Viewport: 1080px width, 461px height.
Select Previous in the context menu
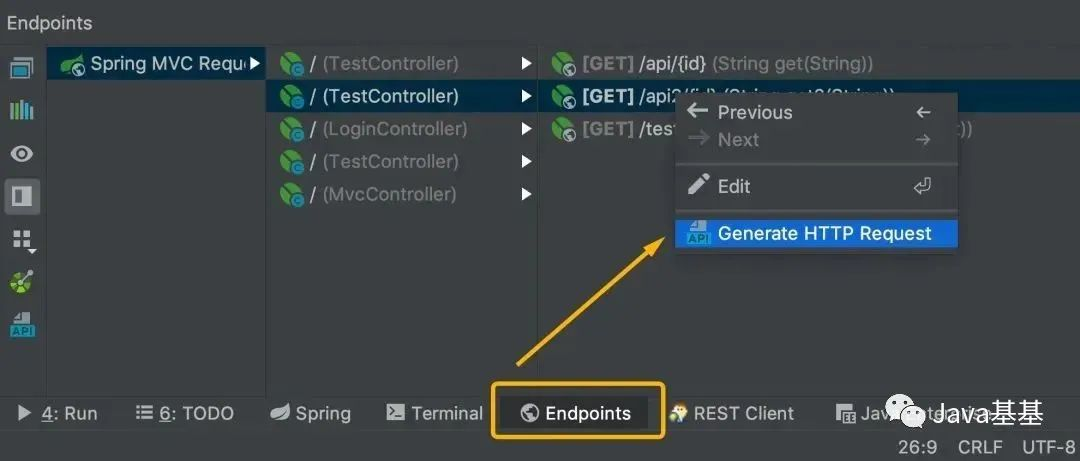[816, 112]
